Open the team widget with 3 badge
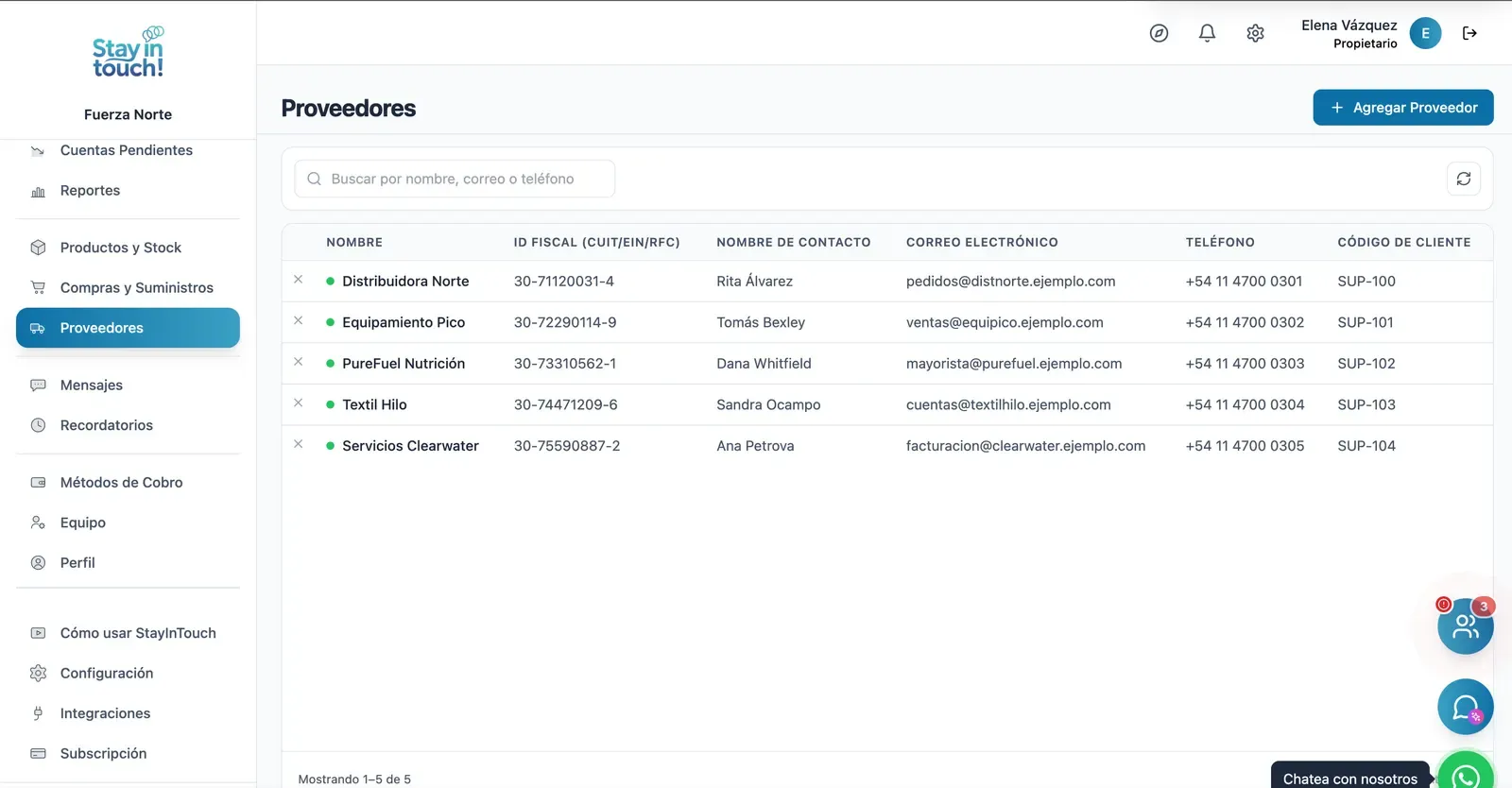This screenshot has width=1512, height=788. pos(1466,625)
